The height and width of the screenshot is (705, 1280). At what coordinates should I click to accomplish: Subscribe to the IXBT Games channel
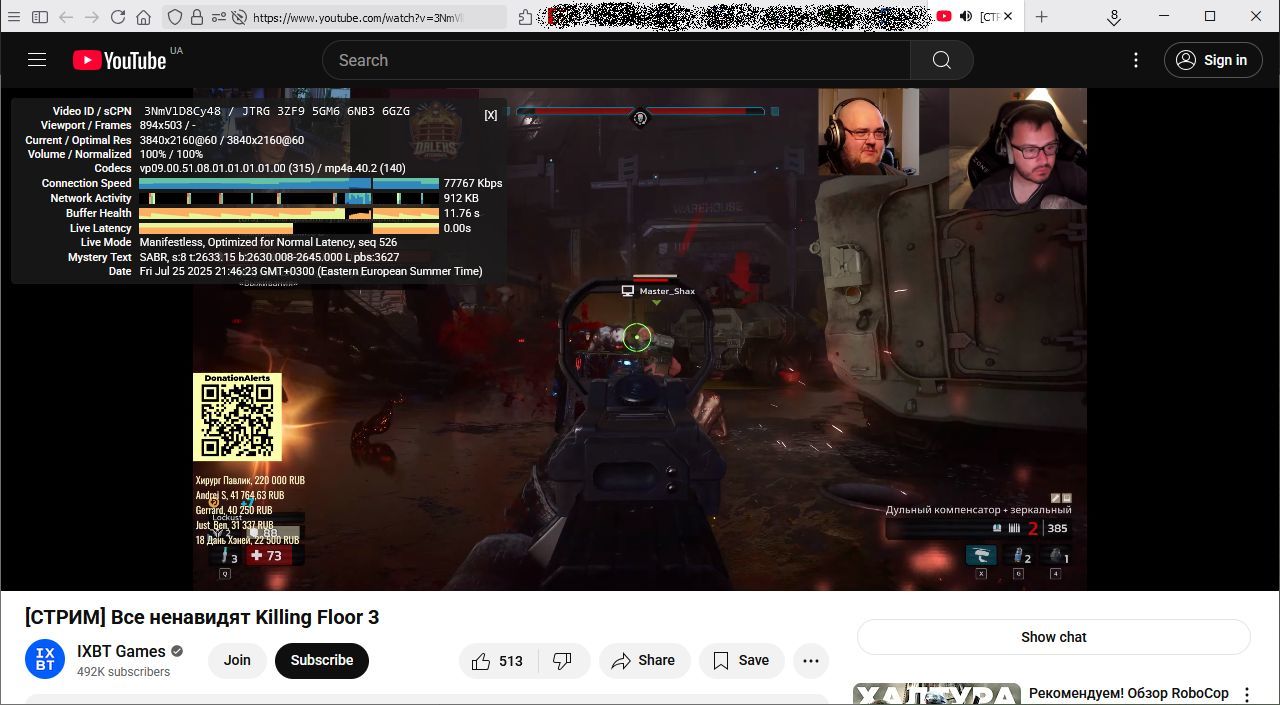pyautogui.click(x=321, y=661)
